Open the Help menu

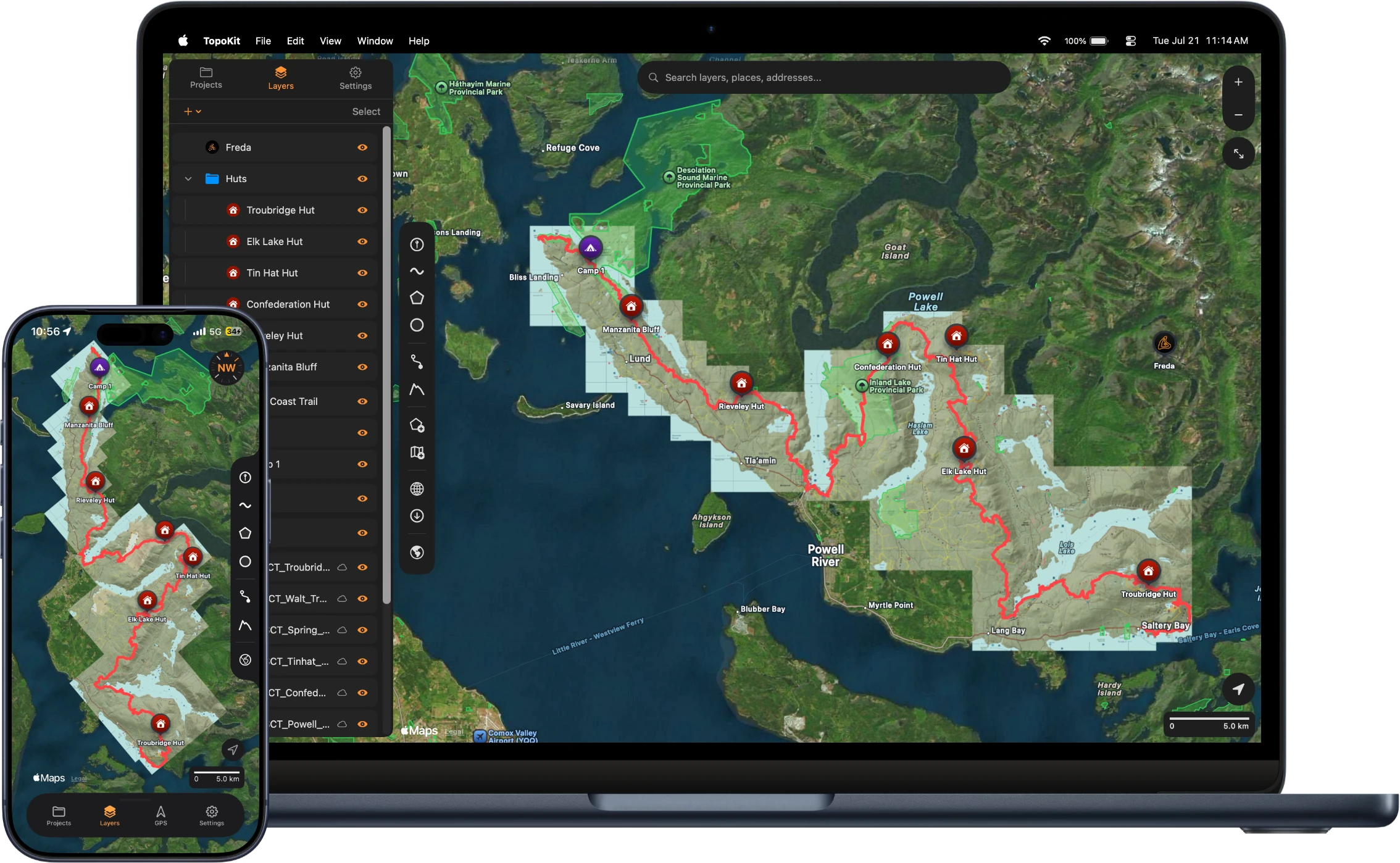coord(419,41)
